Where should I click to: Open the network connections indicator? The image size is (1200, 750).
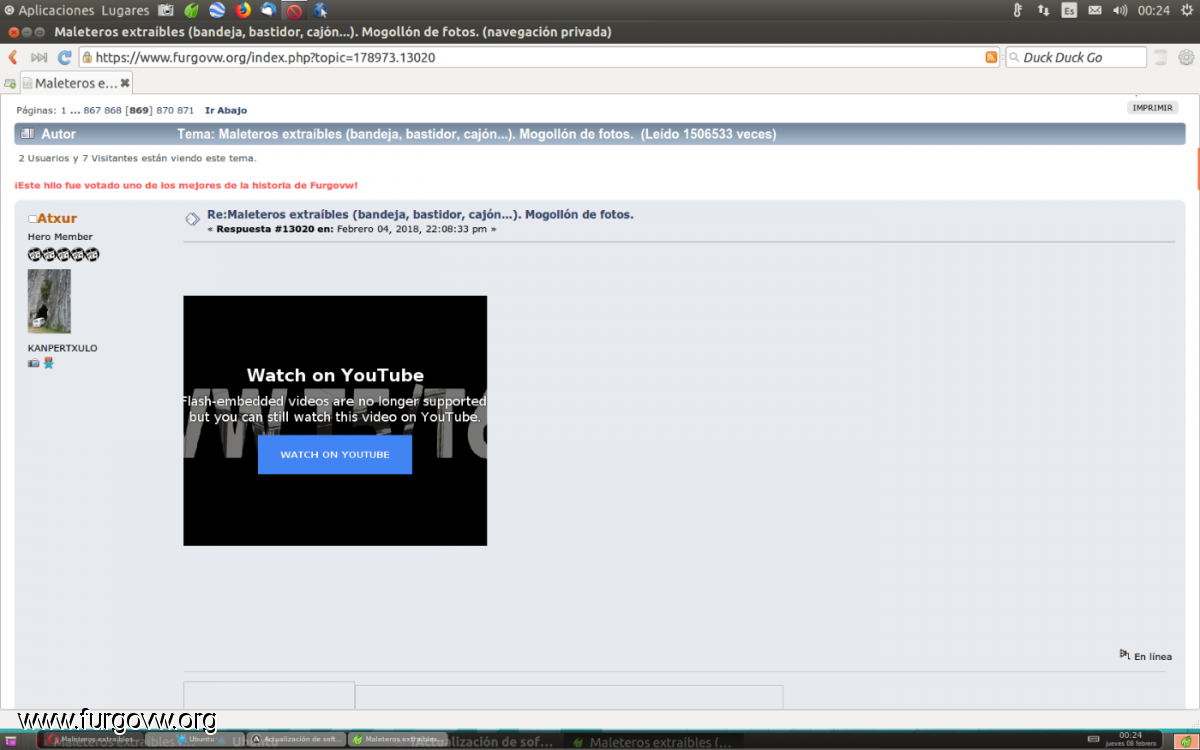(1044, 11)
